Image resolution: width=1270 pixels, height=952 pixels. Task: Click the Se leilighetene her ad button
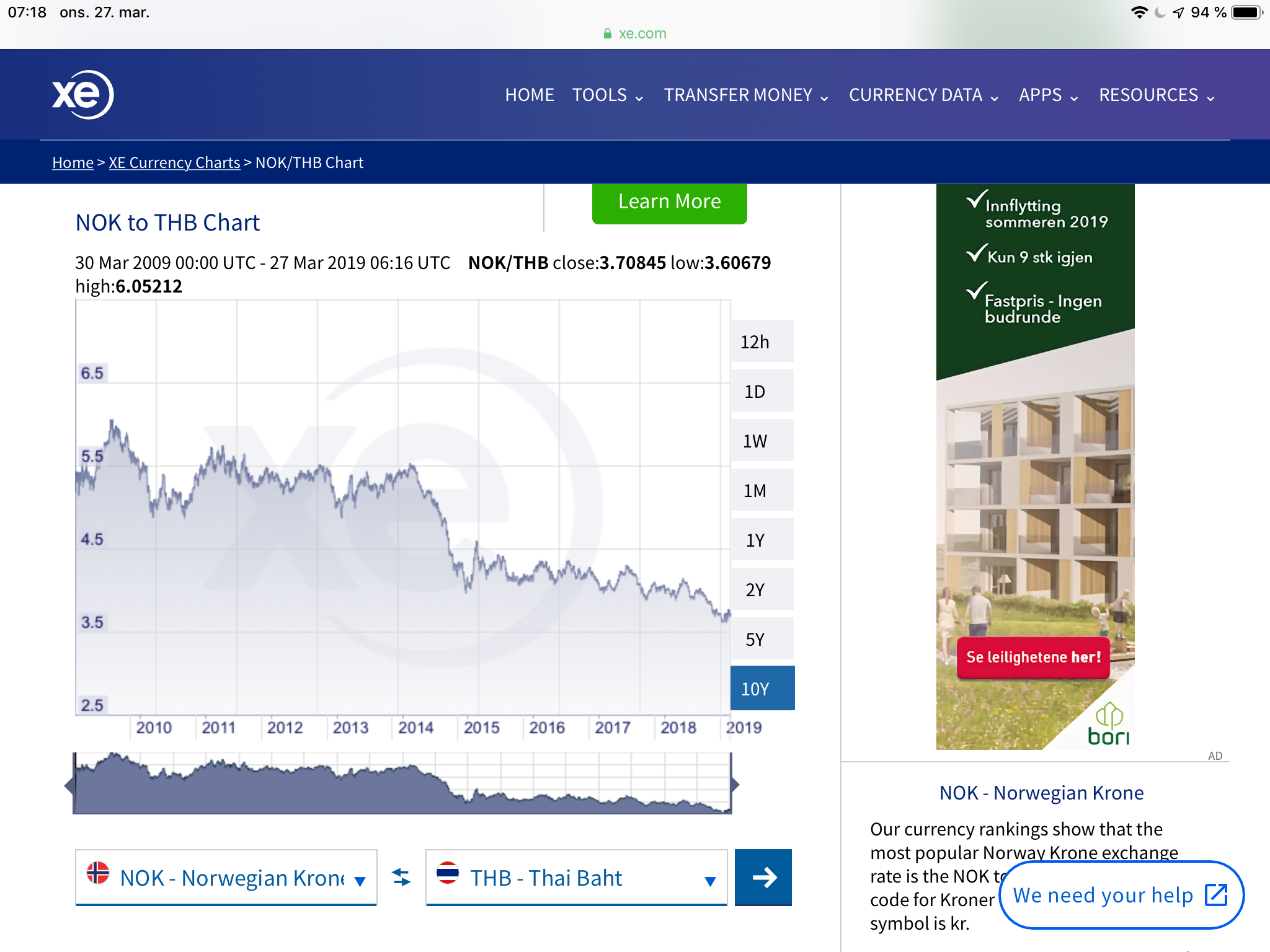click(x=1033, y=657)
